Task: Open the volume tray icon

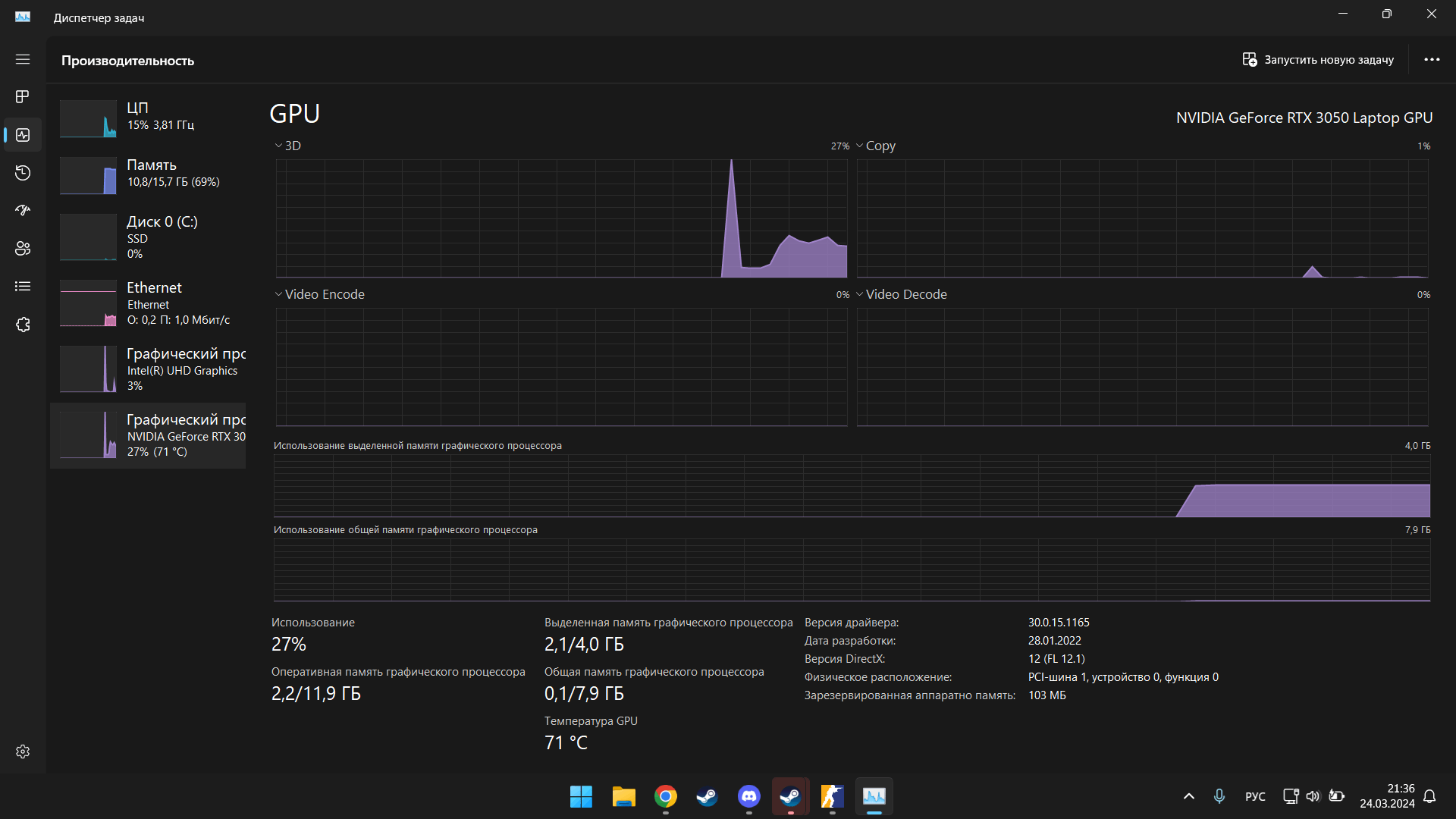Action: 1313,796
